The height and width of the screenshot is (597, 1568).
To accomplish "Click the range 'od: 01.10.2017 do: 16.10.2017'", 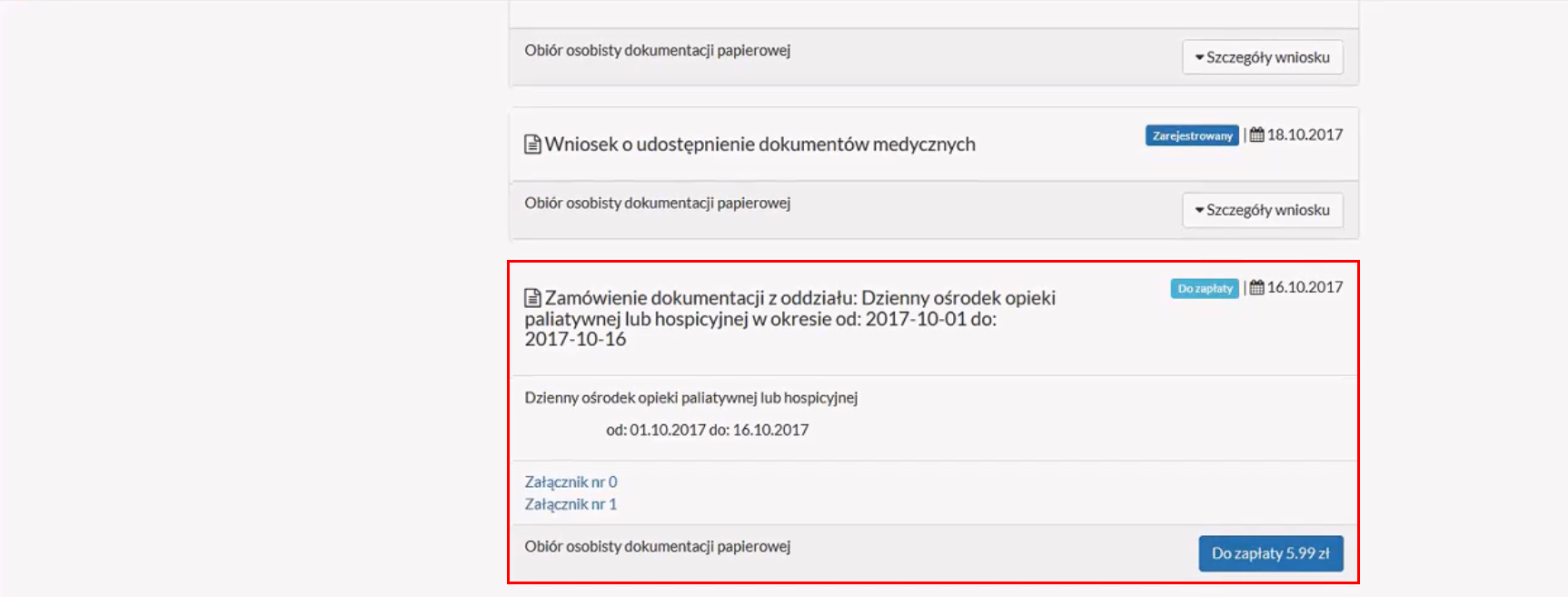I will click(708, 430).
